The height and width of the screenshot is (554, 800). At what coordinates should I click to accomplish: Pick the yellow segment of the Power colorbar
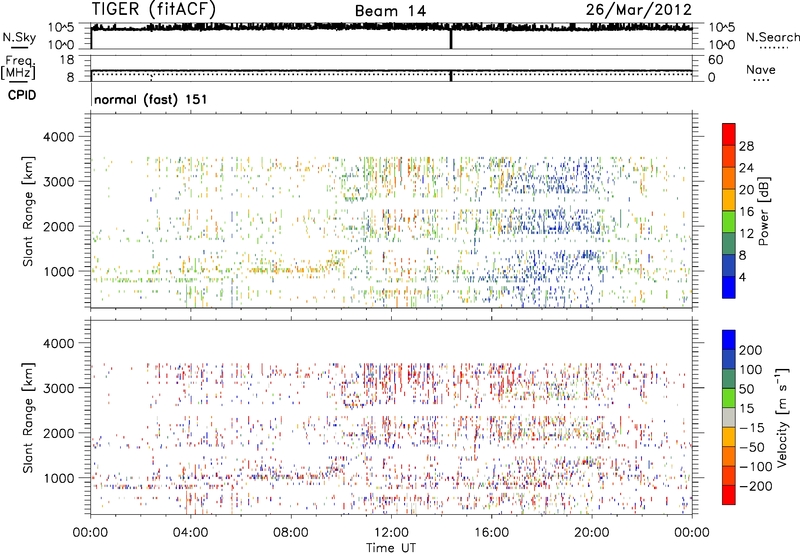pyautogui.click(x=729, y=196)
